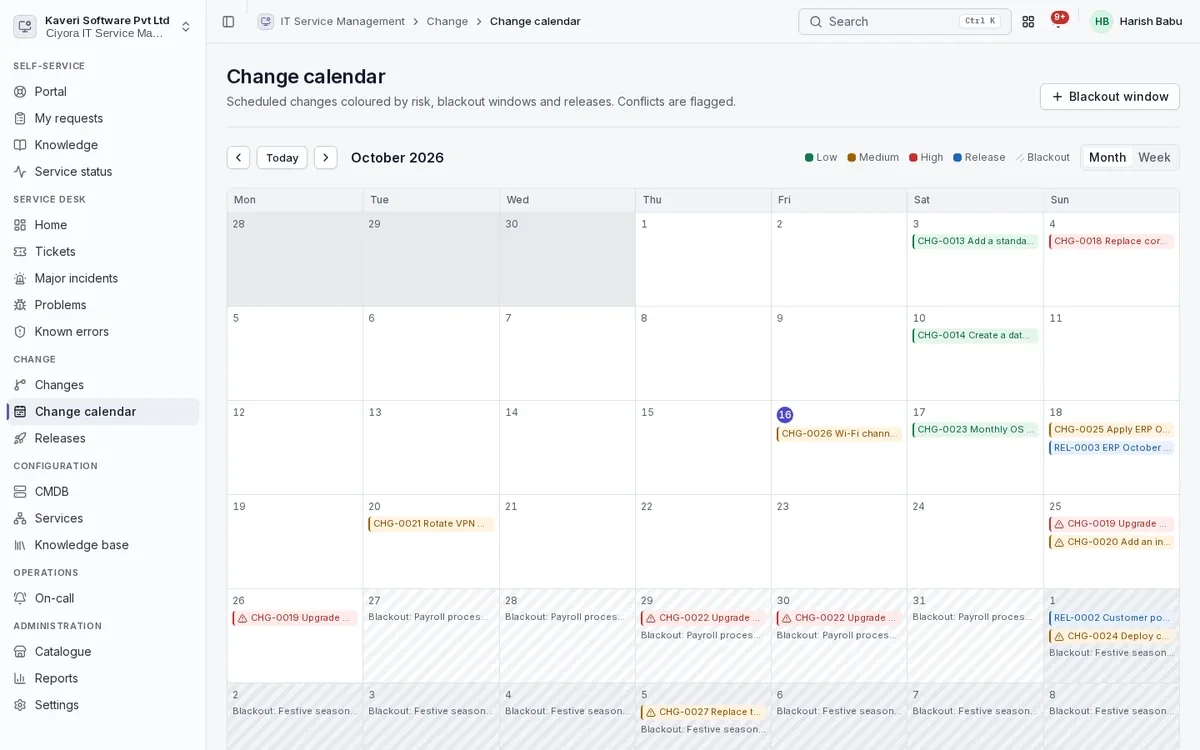Open REL-0002 Customer release
The width and height of the screenshot is (1200, 750).
pos(1111,618)
